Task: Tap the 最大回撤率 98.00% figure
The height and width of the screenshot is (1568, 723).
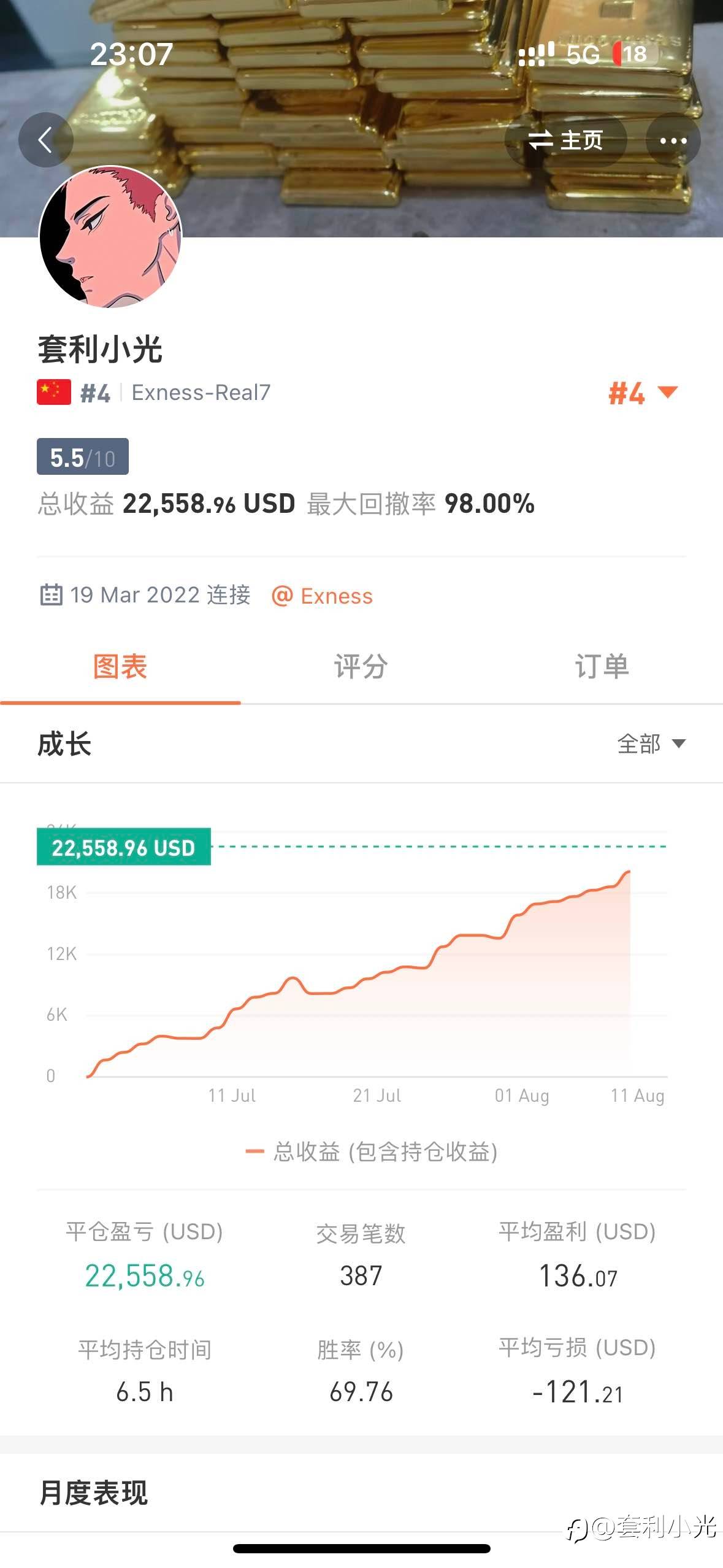Action: click(489, 504)
